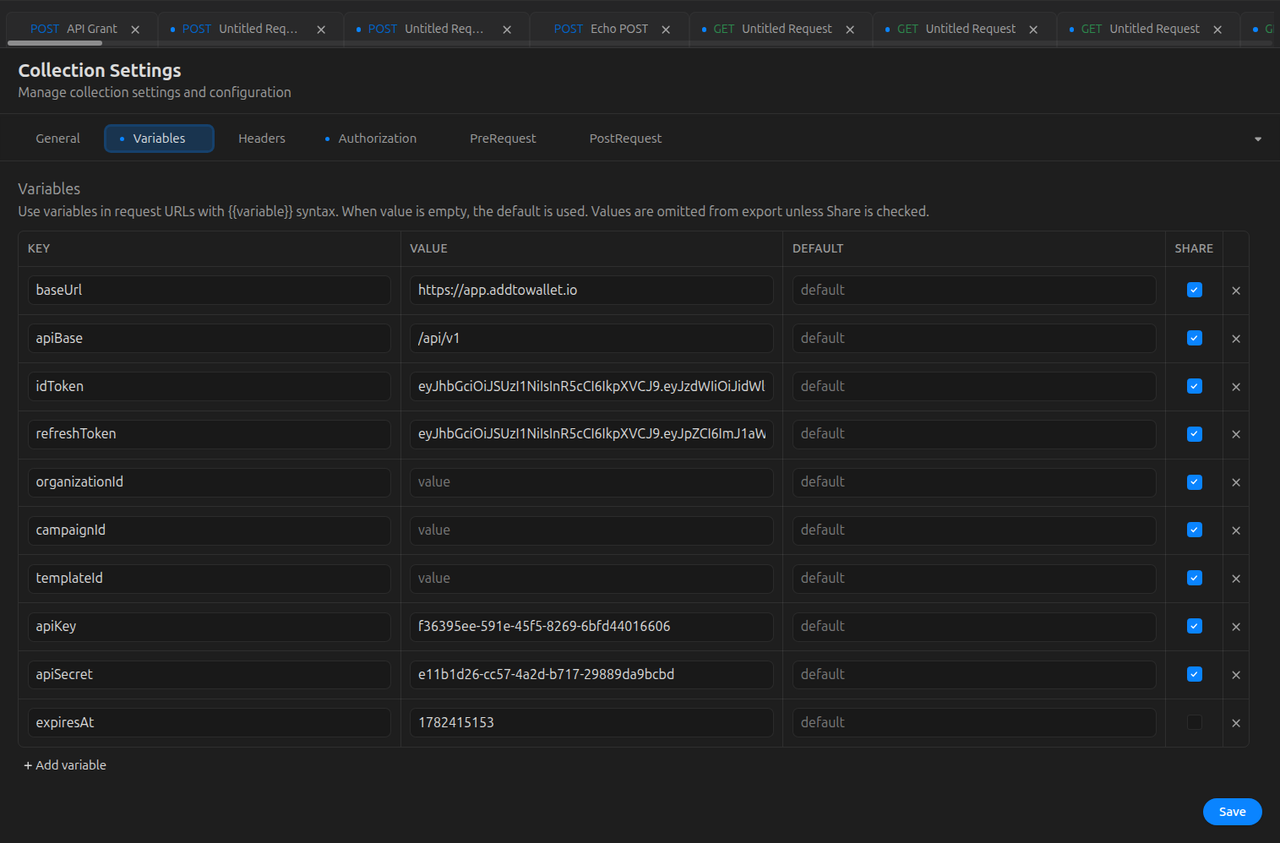
Task: Click the SHARE column header
Action: pos(1194,249)
